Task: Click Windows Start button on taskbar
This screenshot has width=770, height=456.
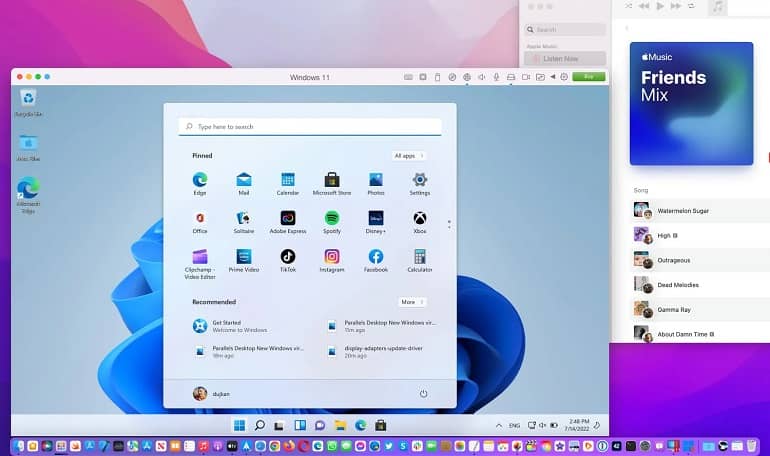Action: coord(240,425)
